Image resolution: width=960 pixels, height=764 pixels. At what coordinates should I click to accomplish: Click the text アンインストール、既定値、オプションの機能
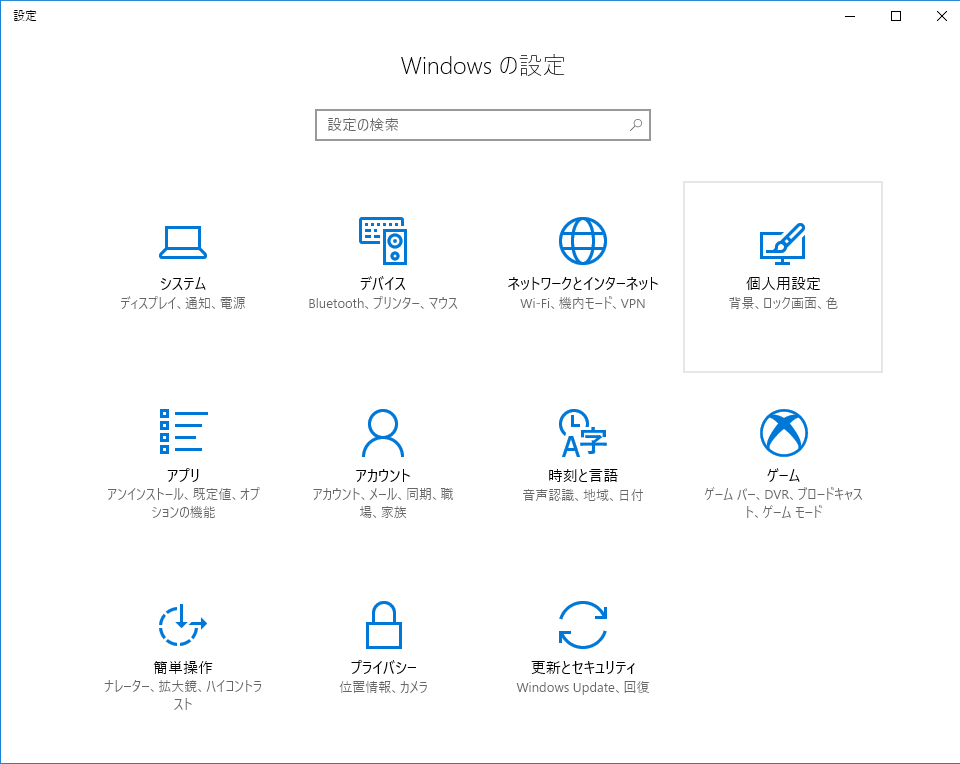(183, 503)
